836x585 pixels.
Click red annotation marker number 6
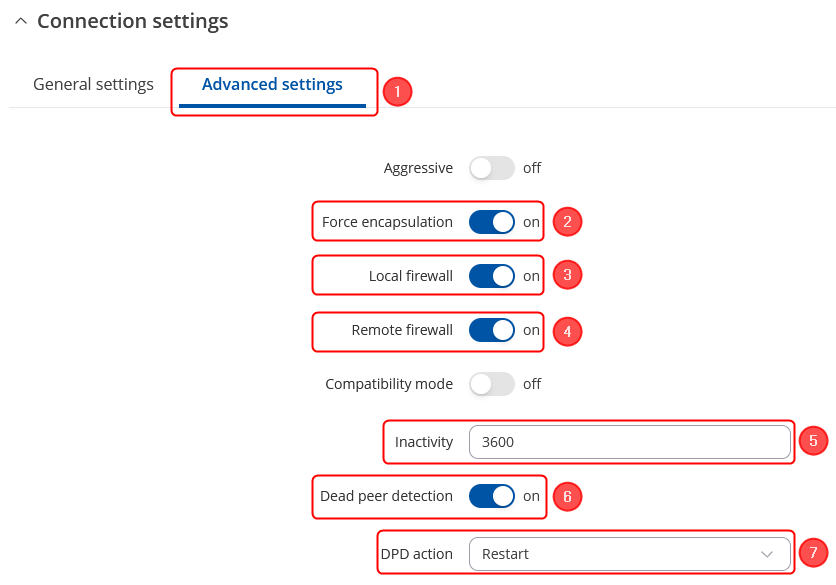(567, 496)
